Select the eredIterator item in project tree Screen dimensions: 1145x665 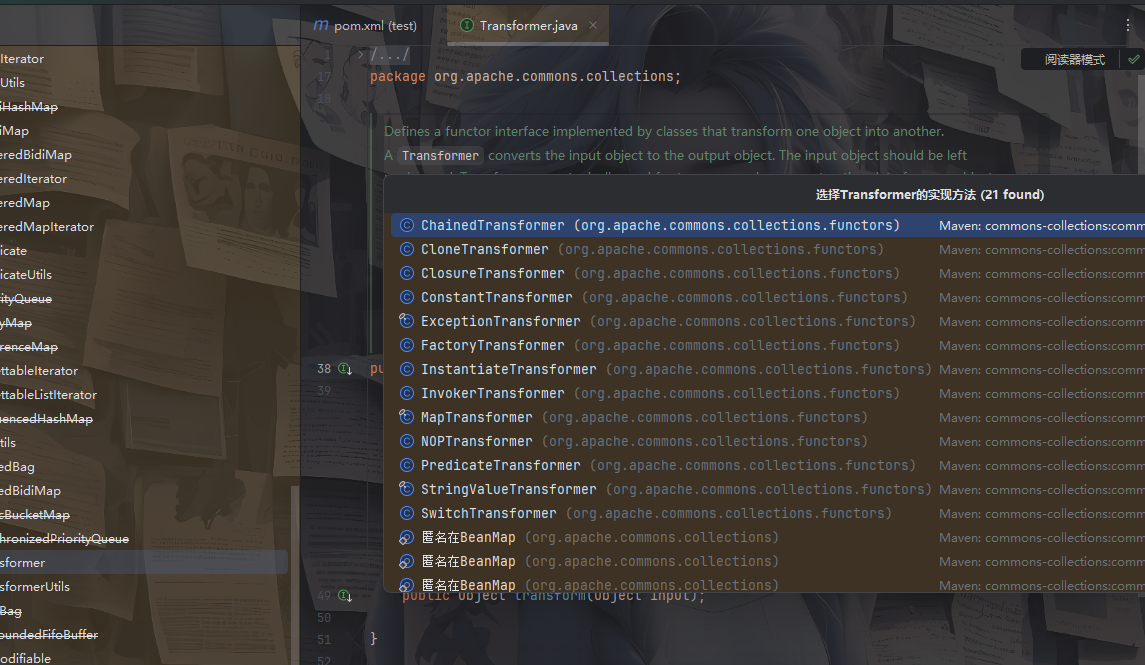click(x=34, y=179)
